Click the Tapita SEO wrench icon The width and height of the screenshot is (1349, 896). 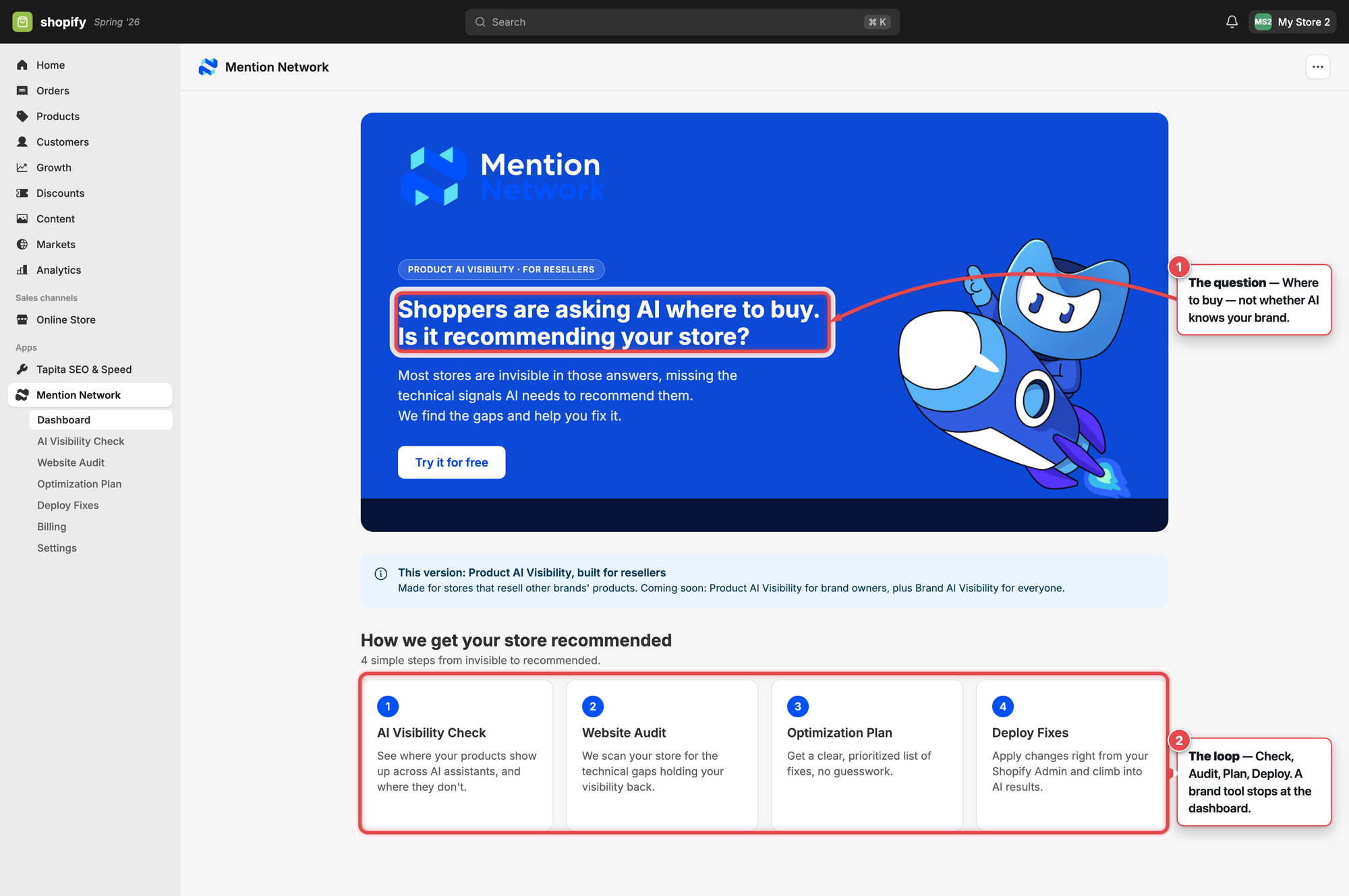tap(22, 369)
